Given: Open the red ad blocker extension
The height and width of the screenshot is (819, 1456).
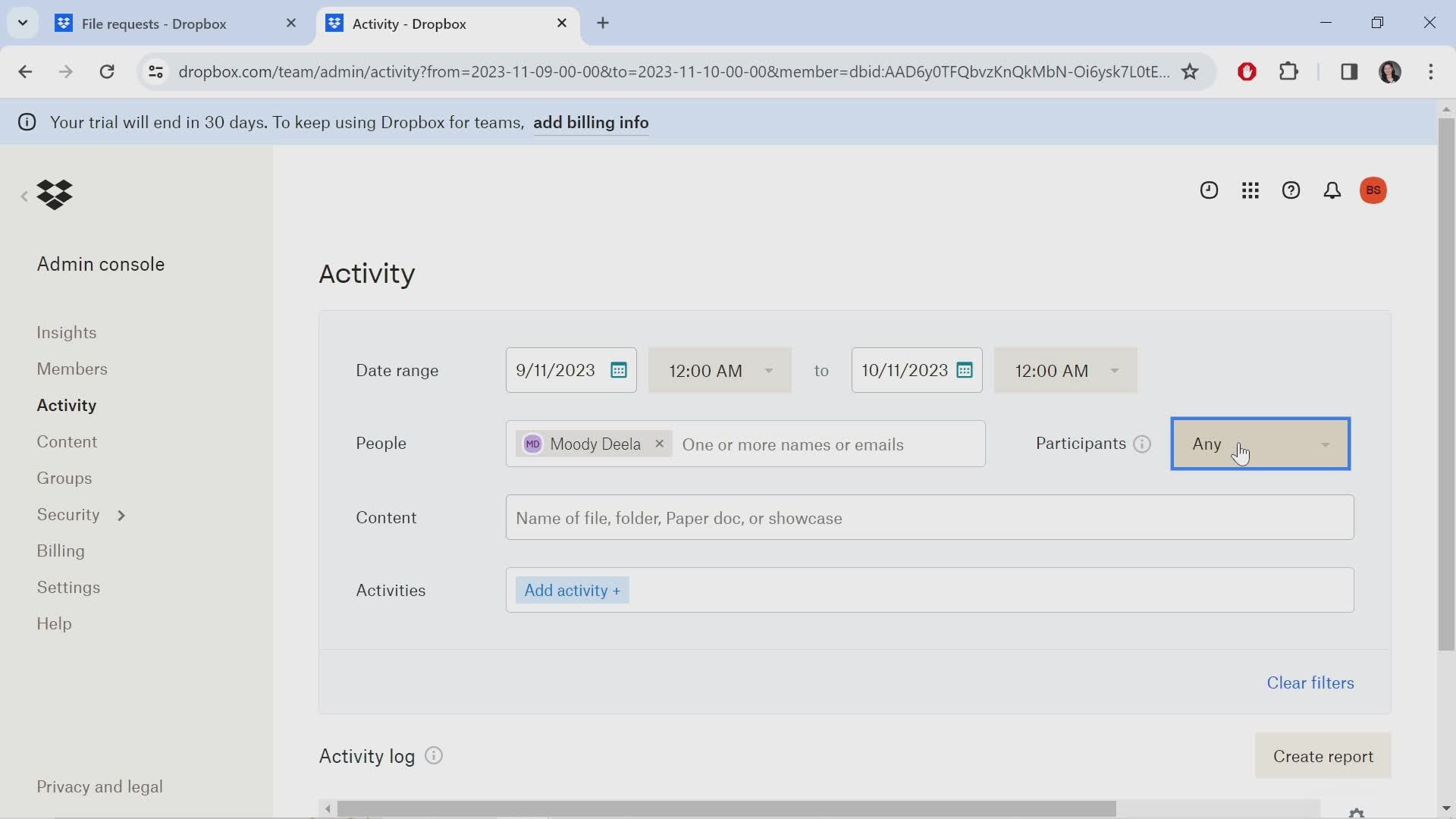Looking at the screenshot, I should (x=1247, y=71).
